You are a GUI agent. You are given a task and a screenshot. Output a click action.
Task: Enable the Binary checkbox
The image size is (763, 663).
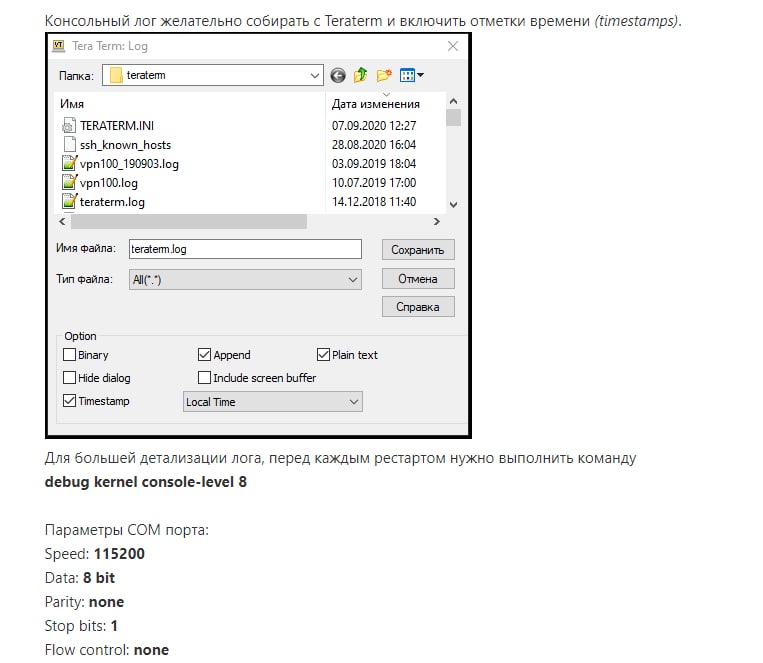[x=70, y=354]
